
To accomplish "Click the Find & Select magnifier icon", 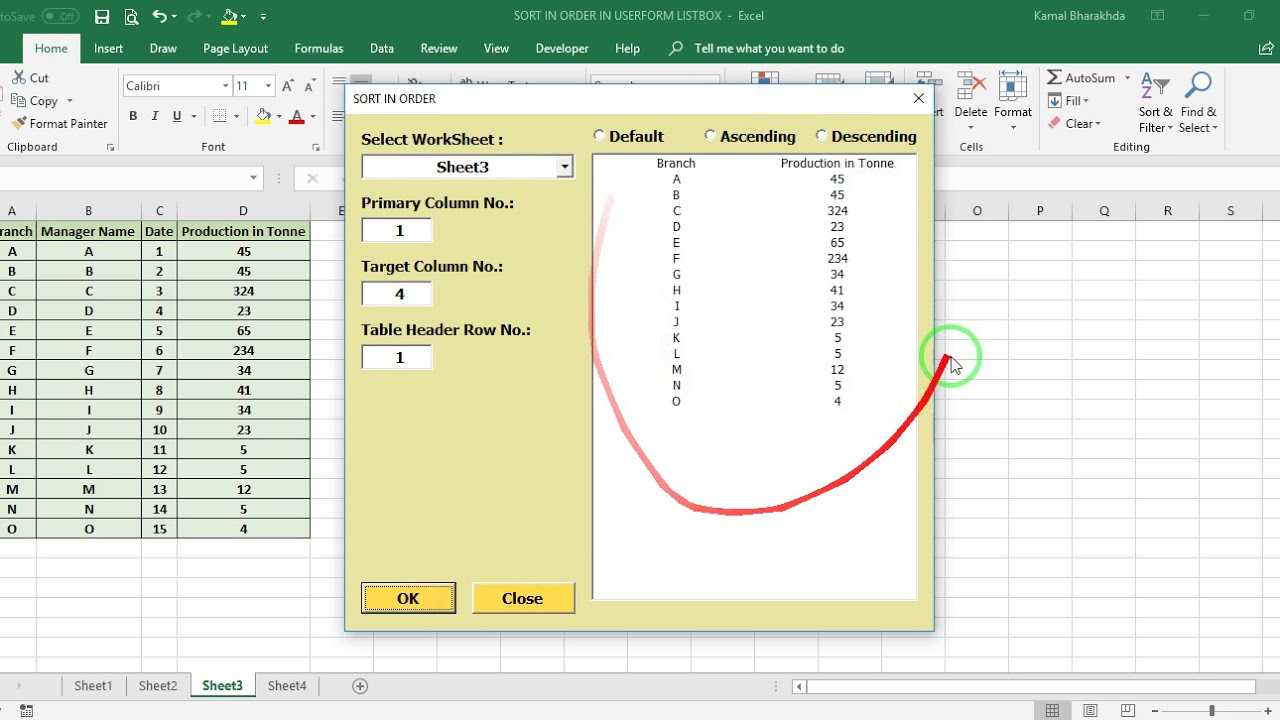I will pyautogui.click(x=1198, y=86).
